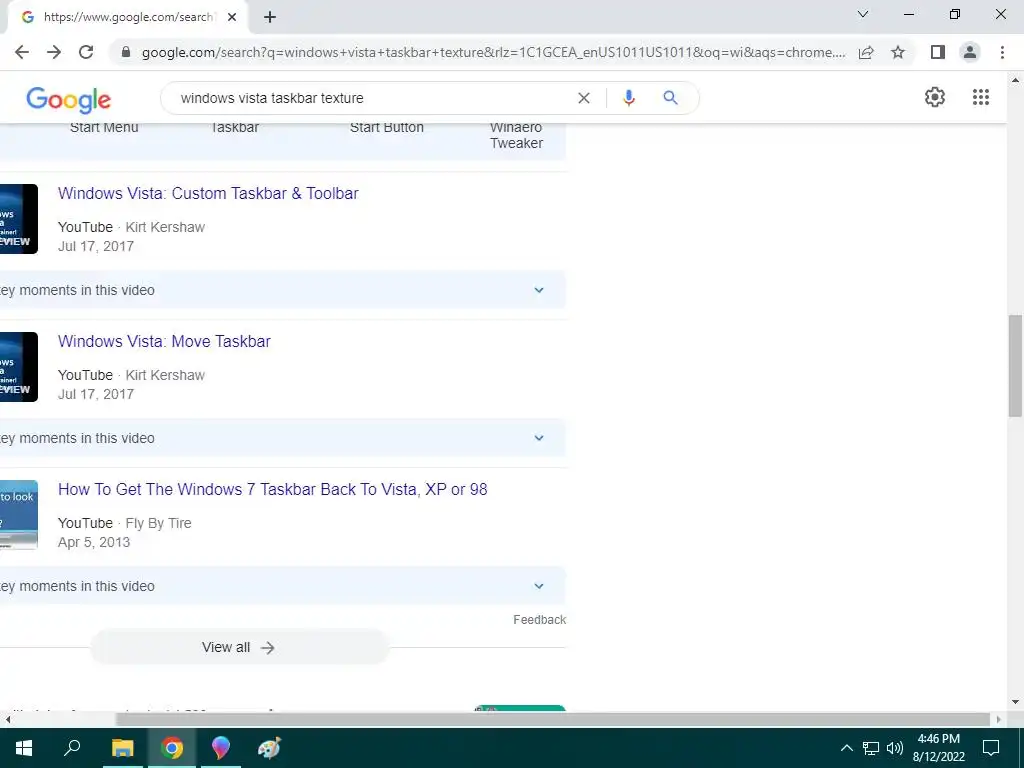
Task: Open Chrome profile avatar
Action: pyautogui.click(x=970, y=52)
